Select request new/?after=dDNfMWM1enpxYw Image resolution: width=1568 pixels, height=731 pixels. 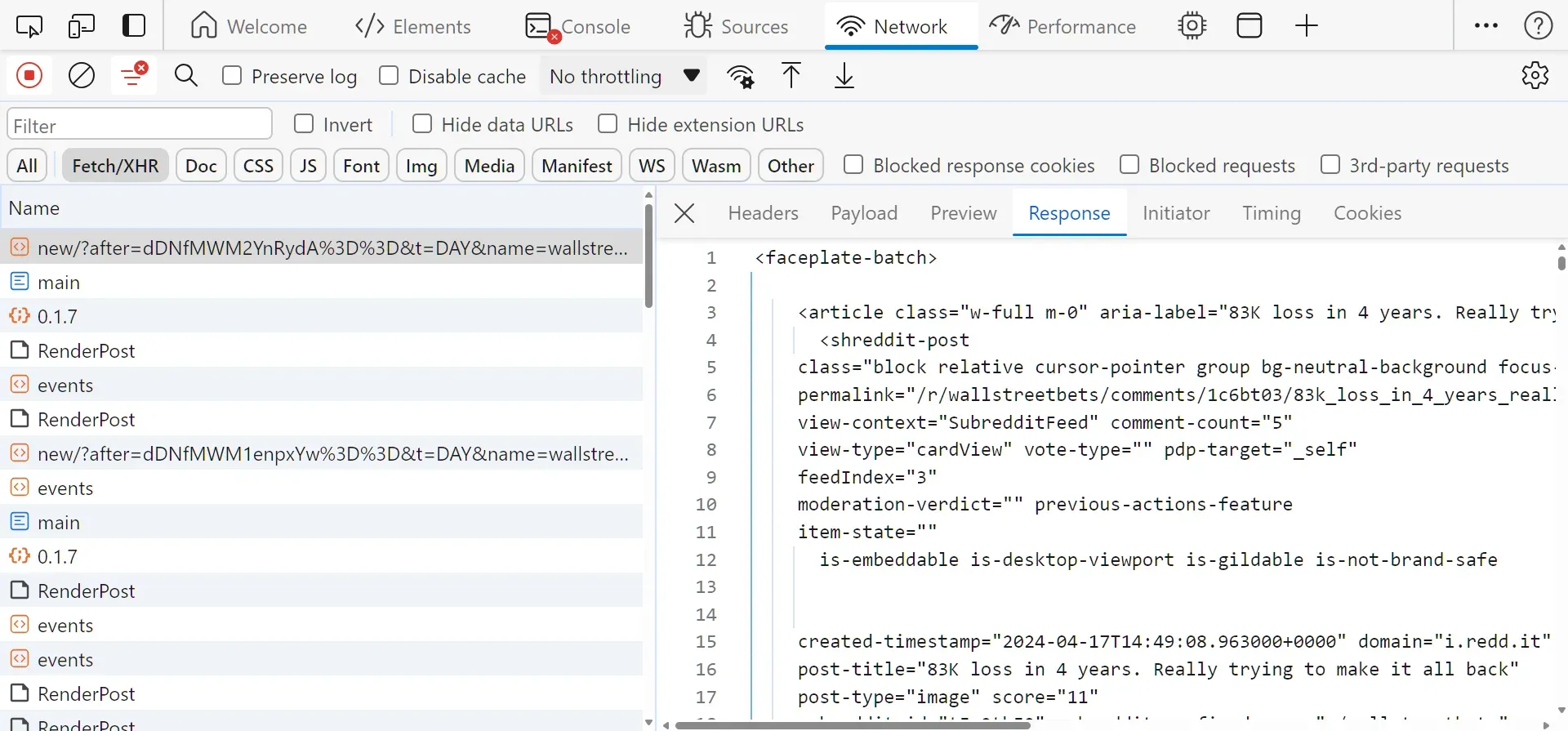coord(322,453)
